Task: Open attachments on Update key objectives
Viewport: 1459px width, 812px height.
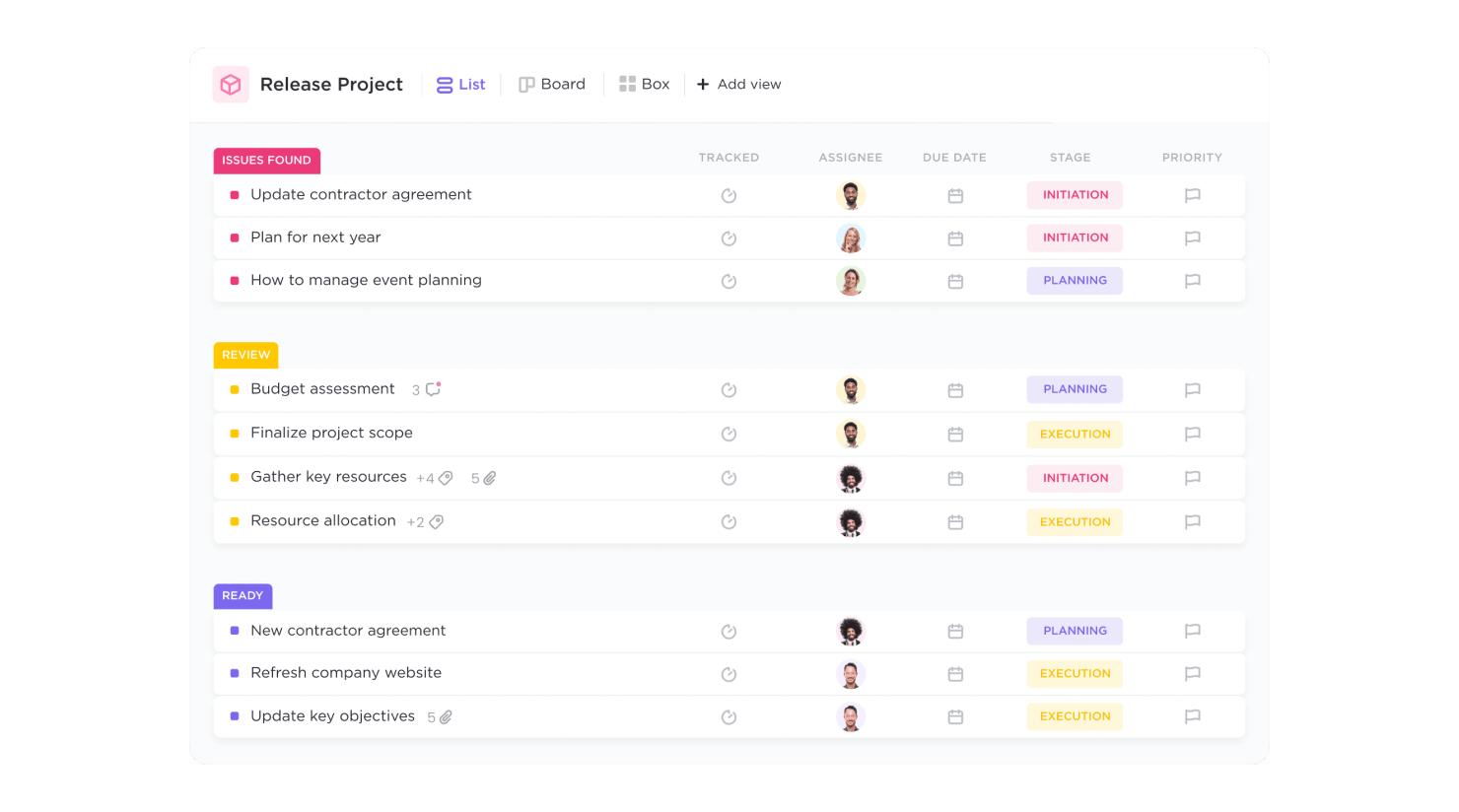Action: [x=446, y=717]
